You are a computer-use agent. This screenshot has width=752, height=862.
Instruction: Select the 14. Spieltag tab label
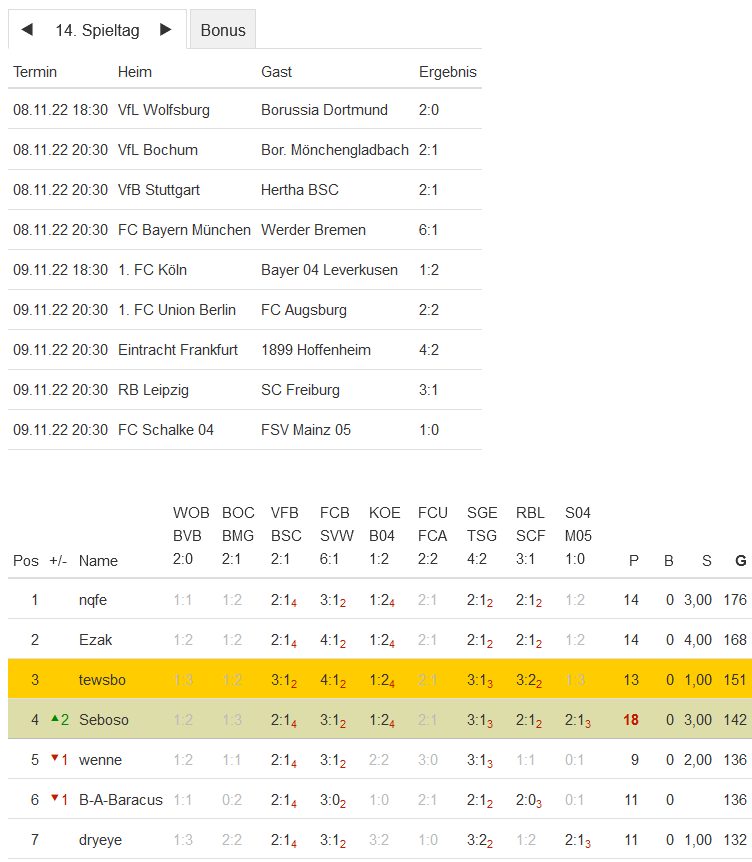tap(97, 30)
